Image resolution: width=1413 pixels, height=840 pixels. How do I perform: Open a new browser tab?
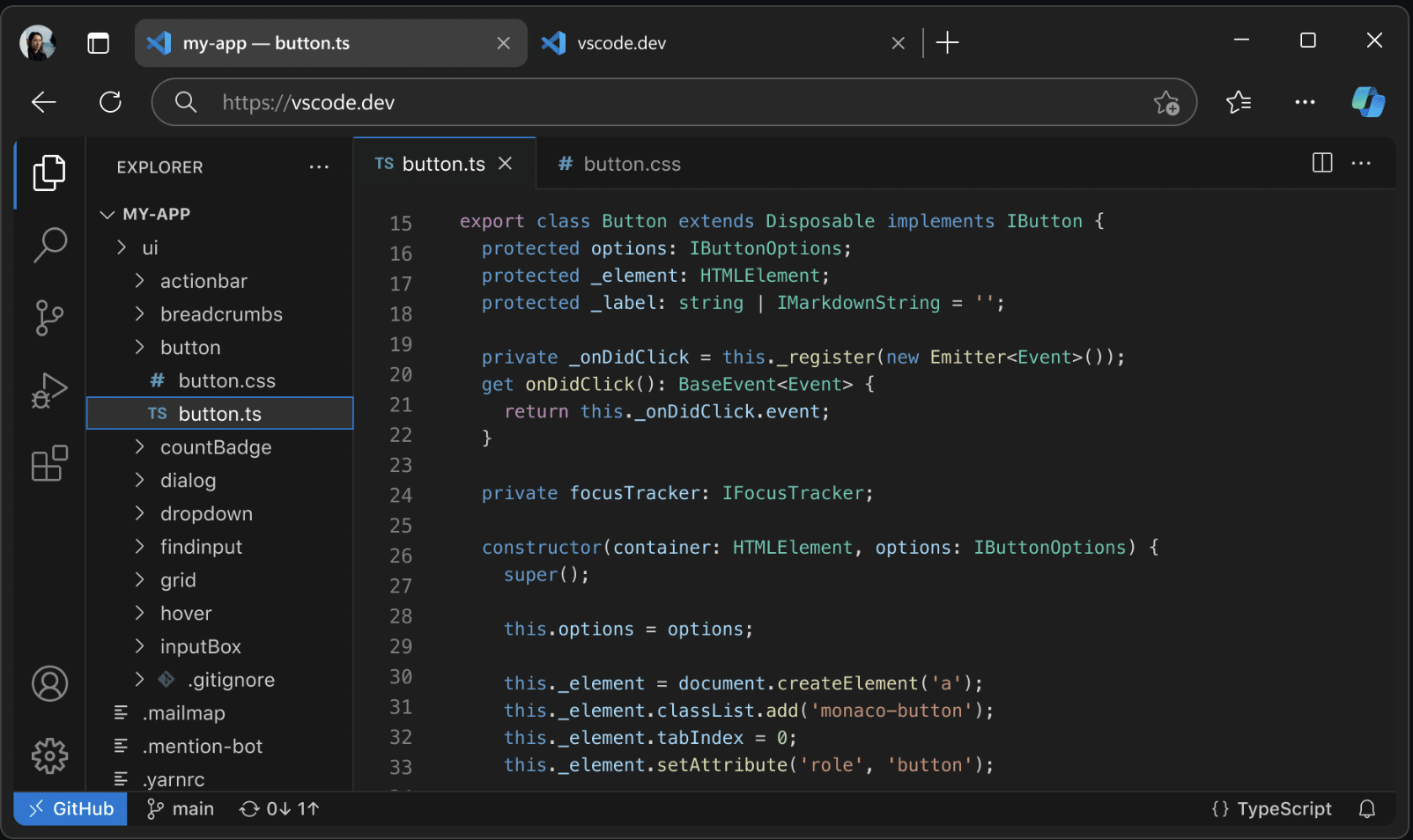coord(947,42)
